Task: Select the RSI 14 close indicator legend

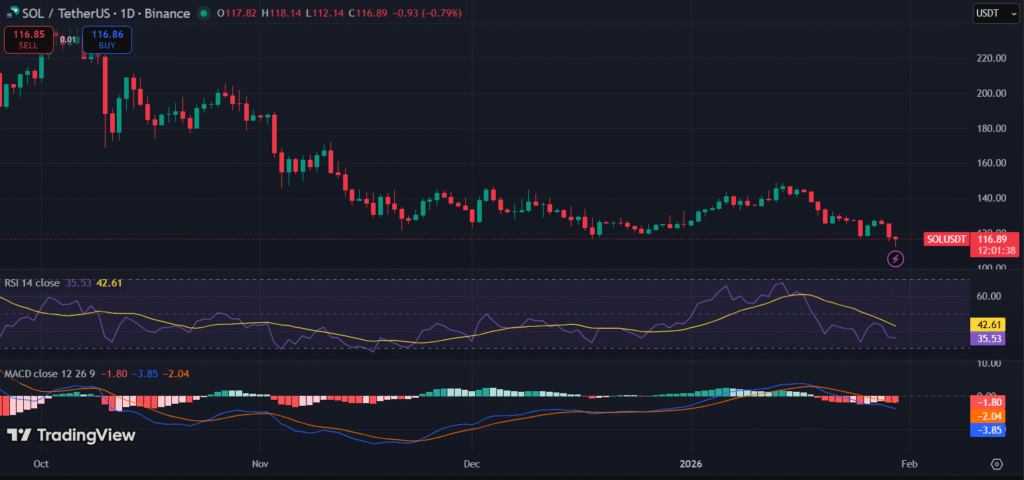Action: [x=32, y=283]
